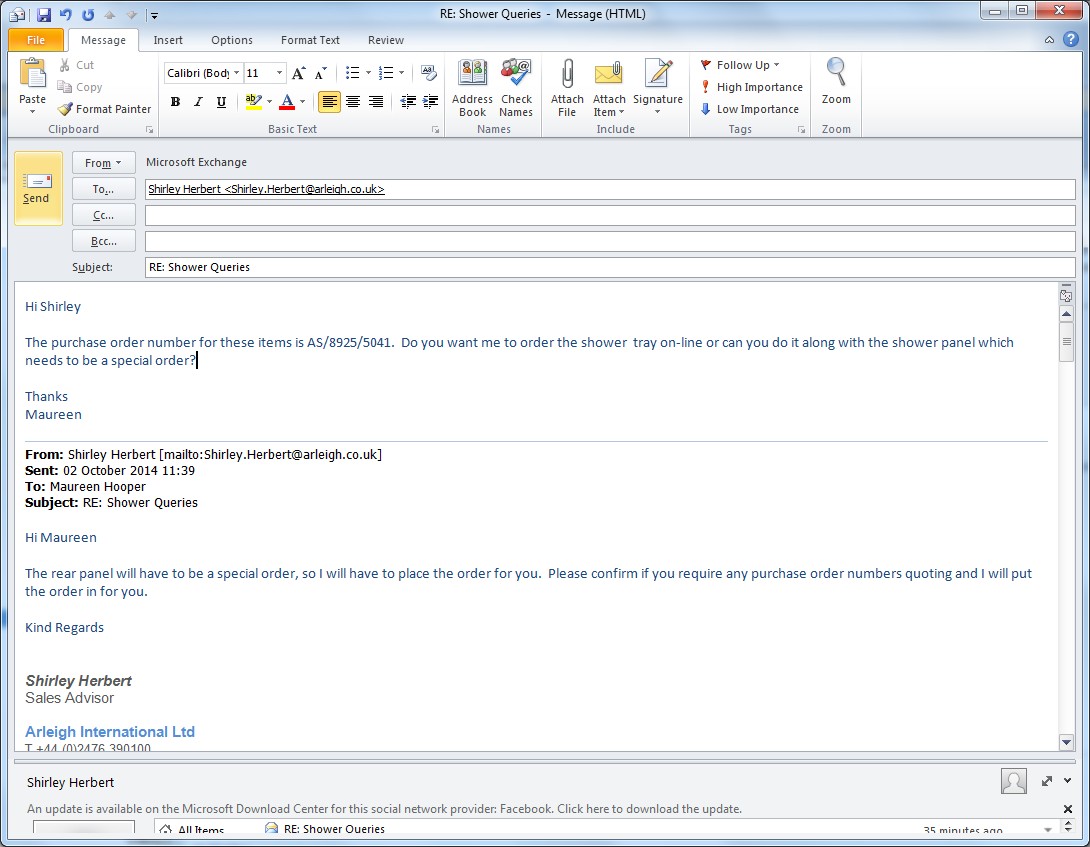Decrease the paragraph indent
The width and height of the screenshot is (1090, 847).
coord(408,102)
